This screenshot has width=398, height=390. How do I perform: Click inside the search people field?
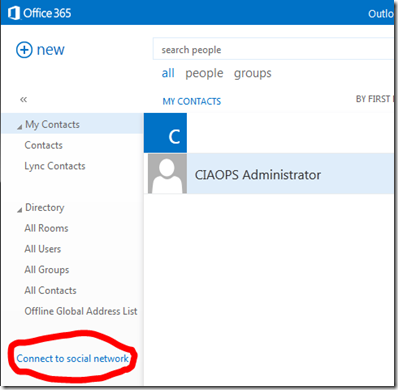[x=273, y=49]
